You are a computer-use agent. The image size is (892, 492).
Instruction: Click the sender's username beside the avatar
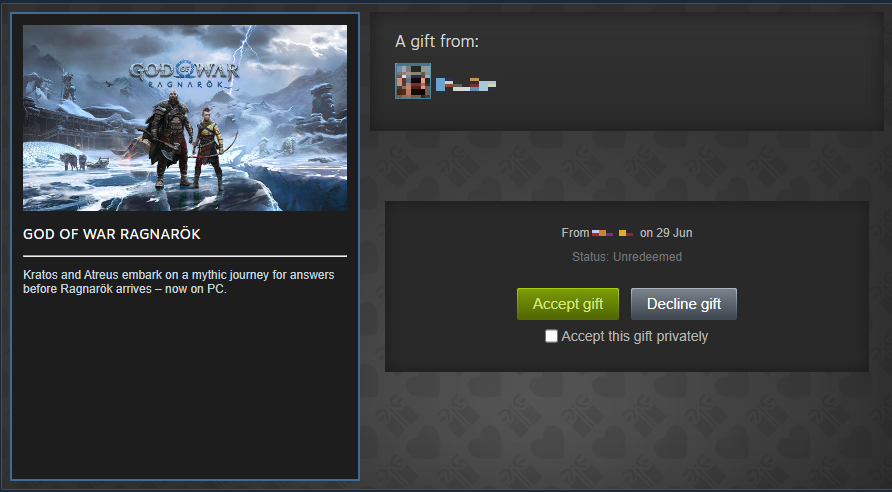(466, 85)
